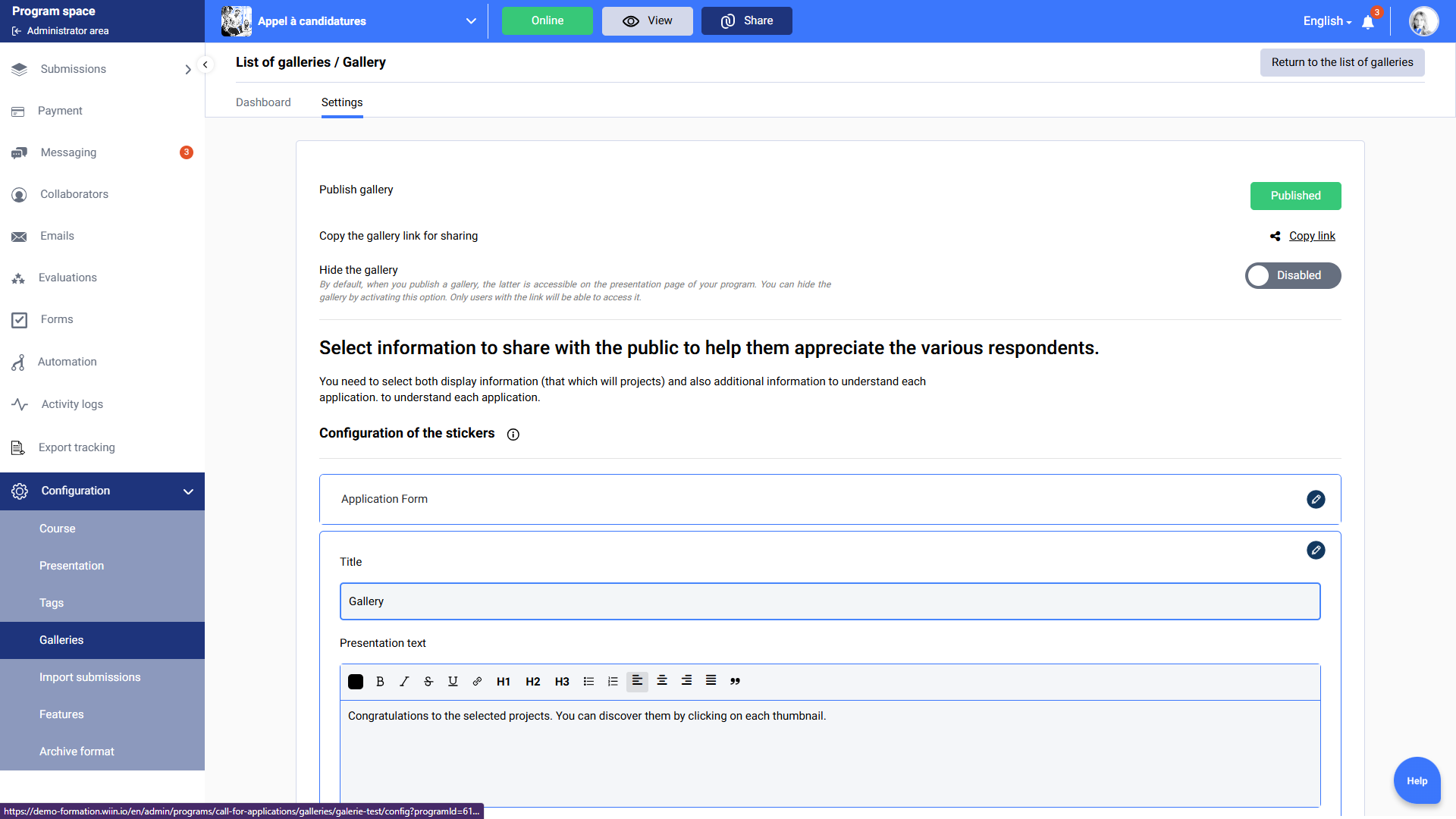Insert a link in presentation text
Screen dimensions: 1456x819
tap(477, 681)
